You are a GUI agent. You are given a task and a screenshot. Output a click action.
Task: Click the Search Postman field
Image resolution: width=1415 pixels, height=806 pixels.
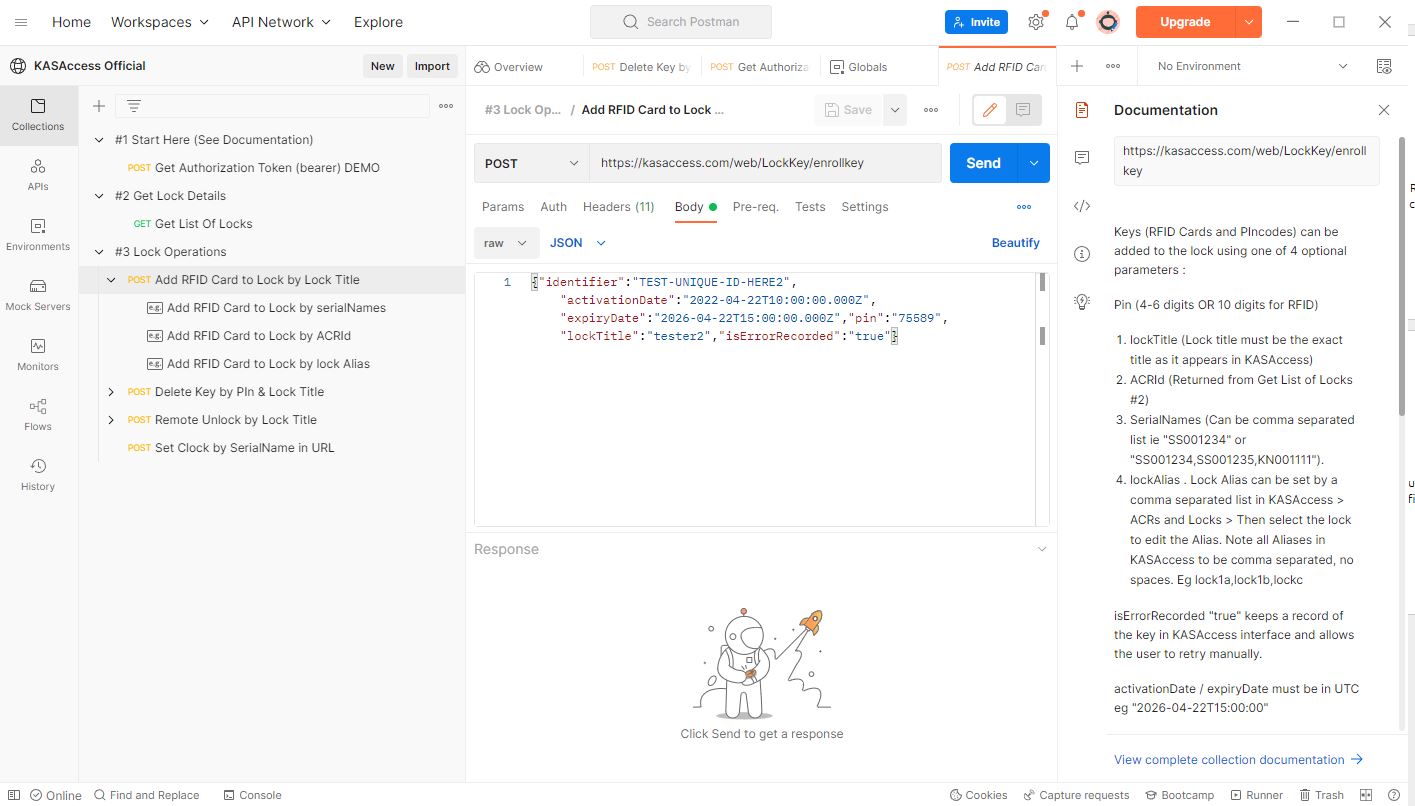point(680,22)
